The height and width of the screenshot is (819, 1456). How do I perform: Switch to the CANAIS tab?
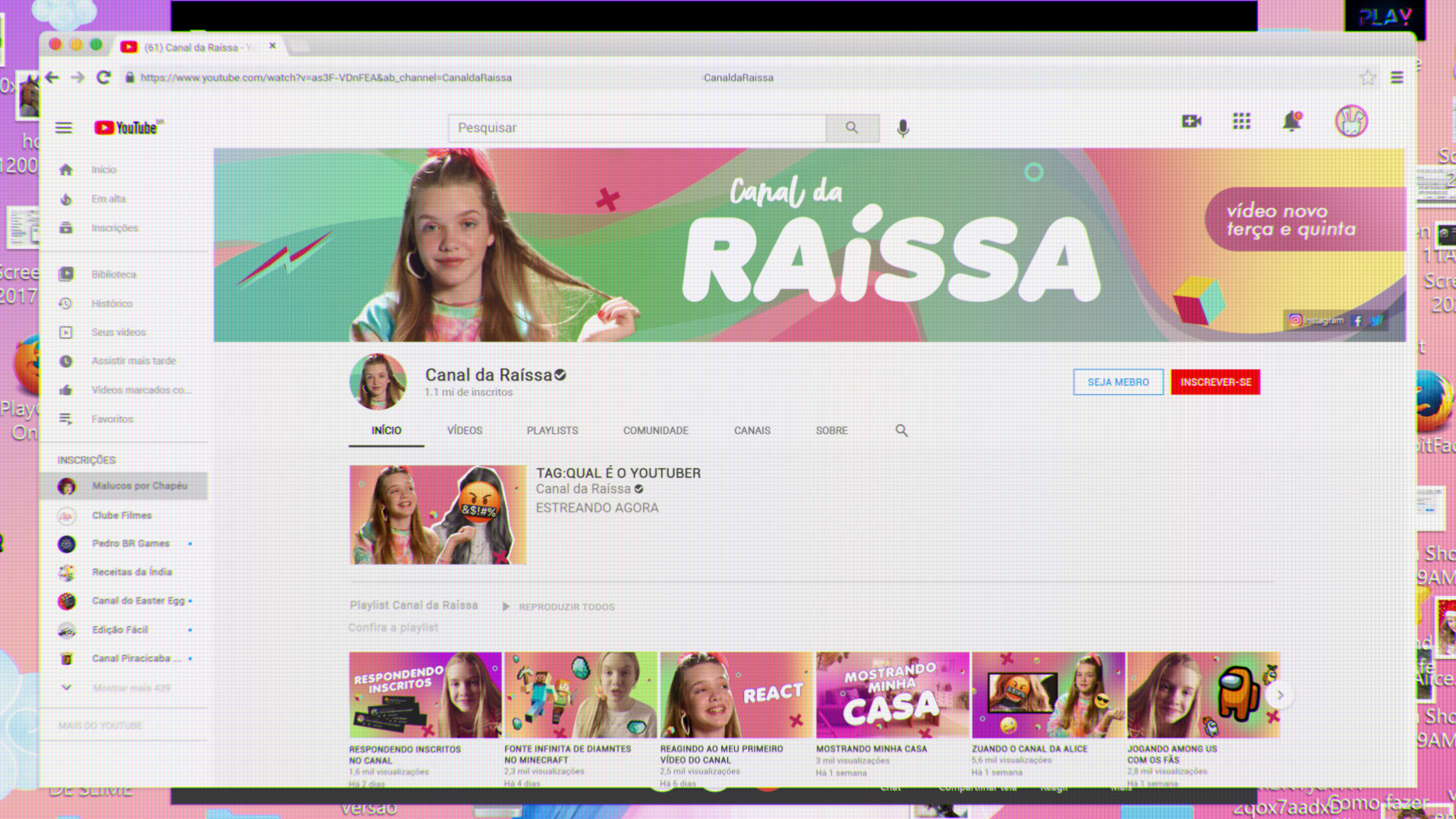coord(752,430)
